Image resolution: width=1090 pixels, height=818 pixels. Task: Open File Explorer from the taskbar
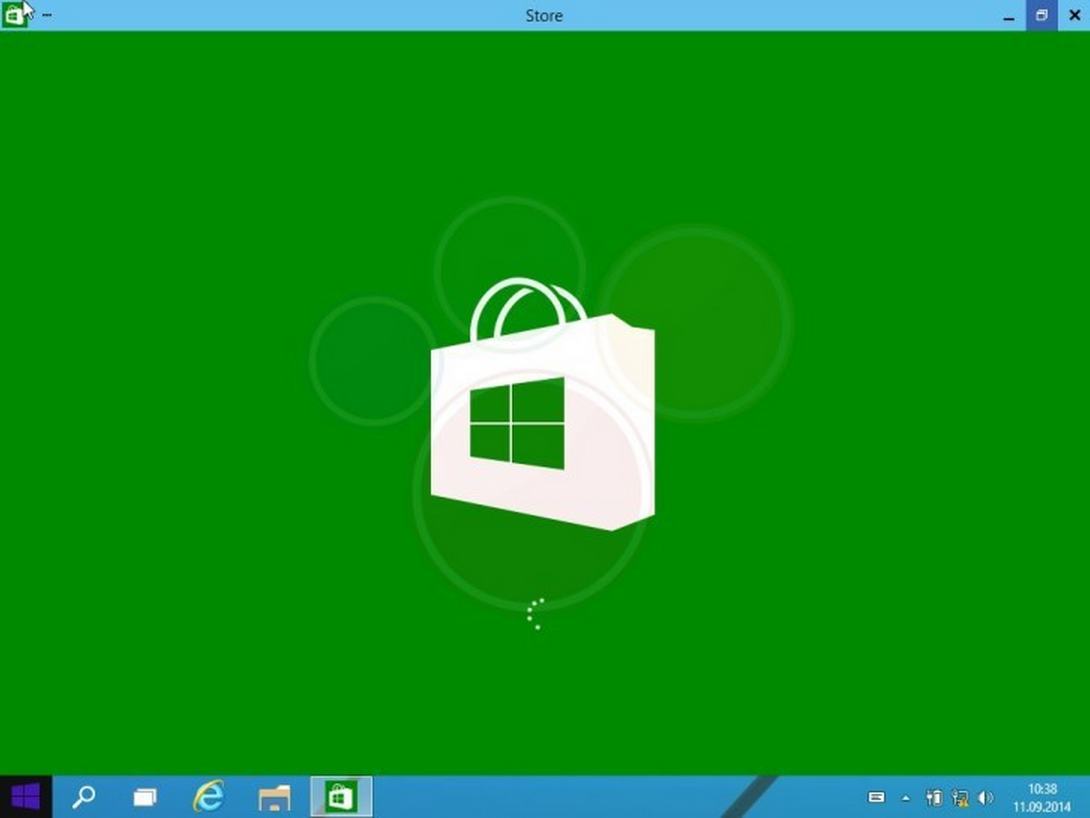[x=274, y=797]
